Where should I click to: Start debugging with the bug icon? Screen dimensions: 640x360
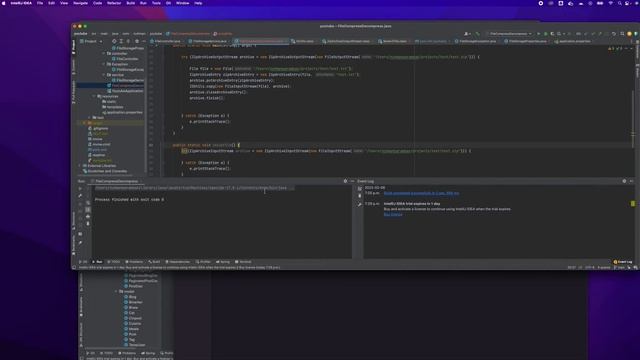545,34
